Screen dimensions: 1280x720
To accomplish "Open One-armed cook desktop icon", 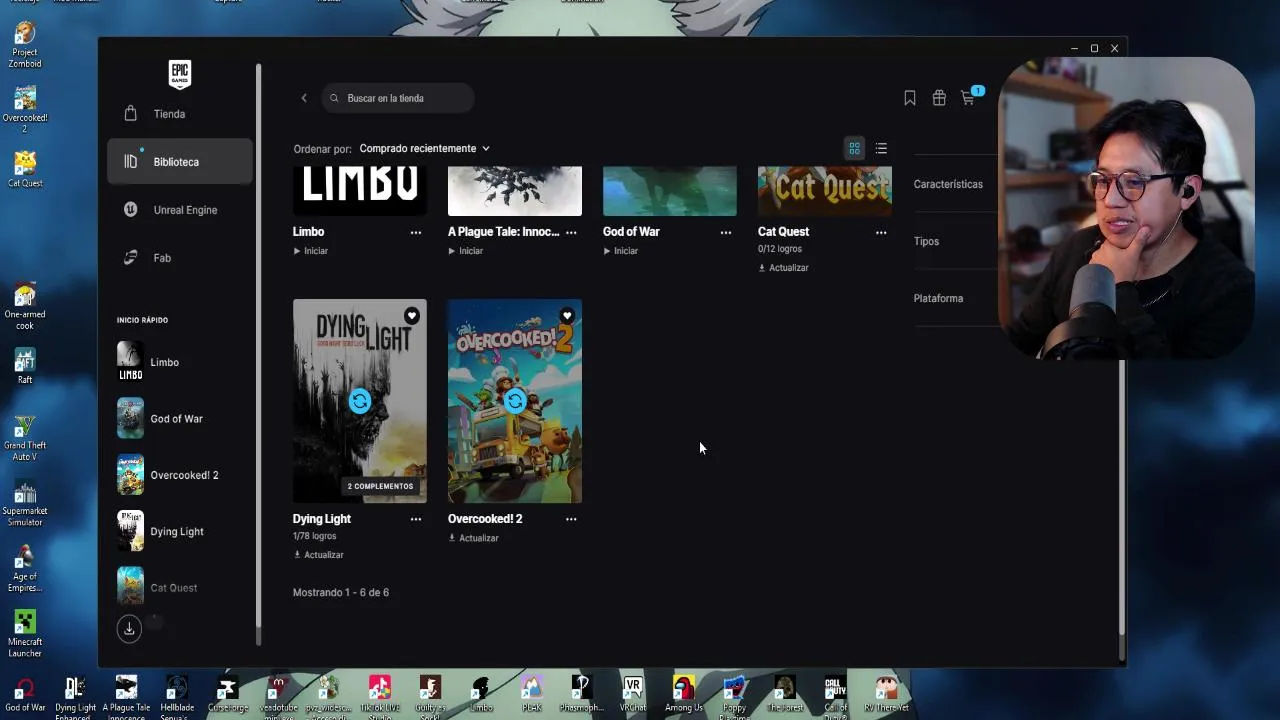I will point(25,307).
